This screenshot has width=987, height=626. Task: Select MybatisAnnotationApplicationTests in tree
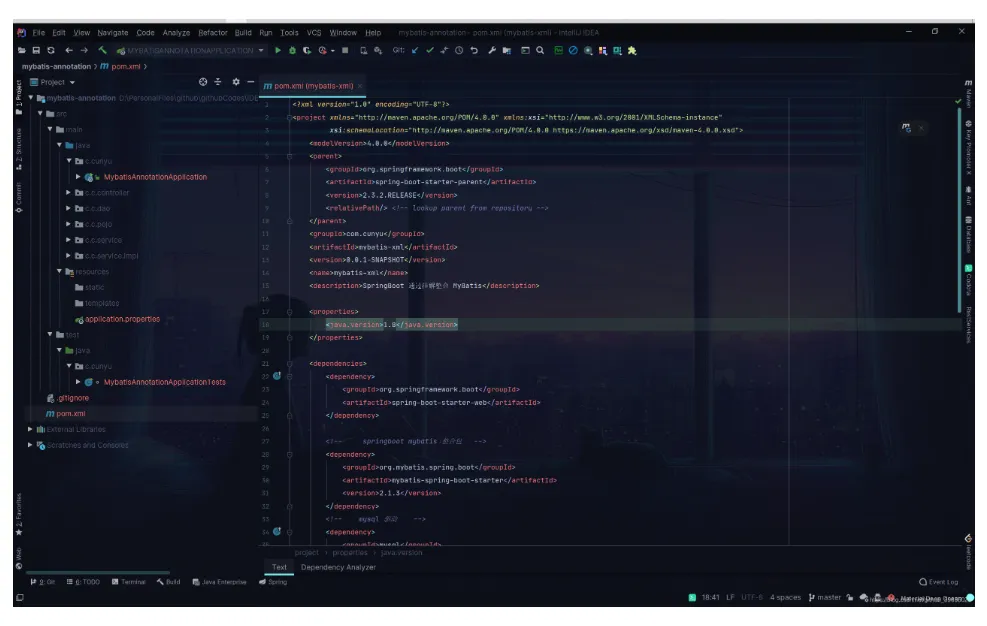coord(164,382)
